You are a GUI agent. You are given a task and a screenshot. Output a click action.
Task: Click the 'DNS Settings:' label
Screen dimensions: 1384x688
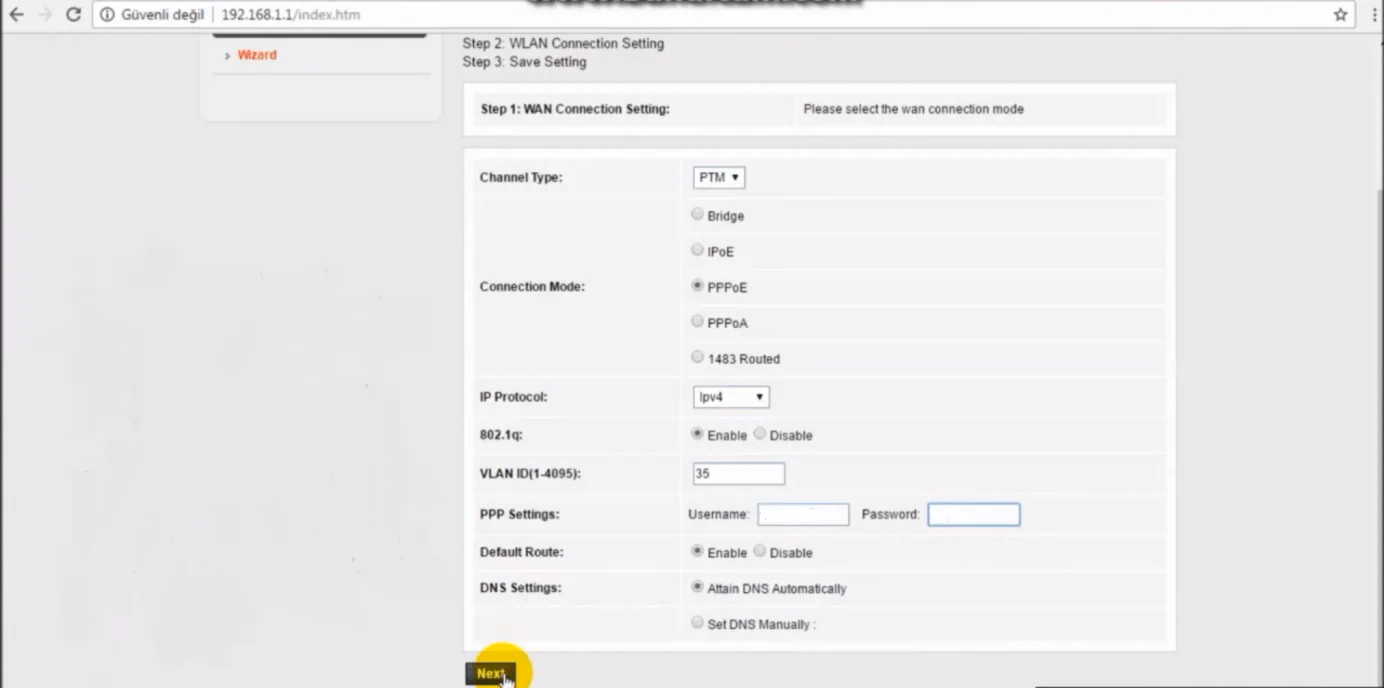pyautogui.click(x=520, y=588)
